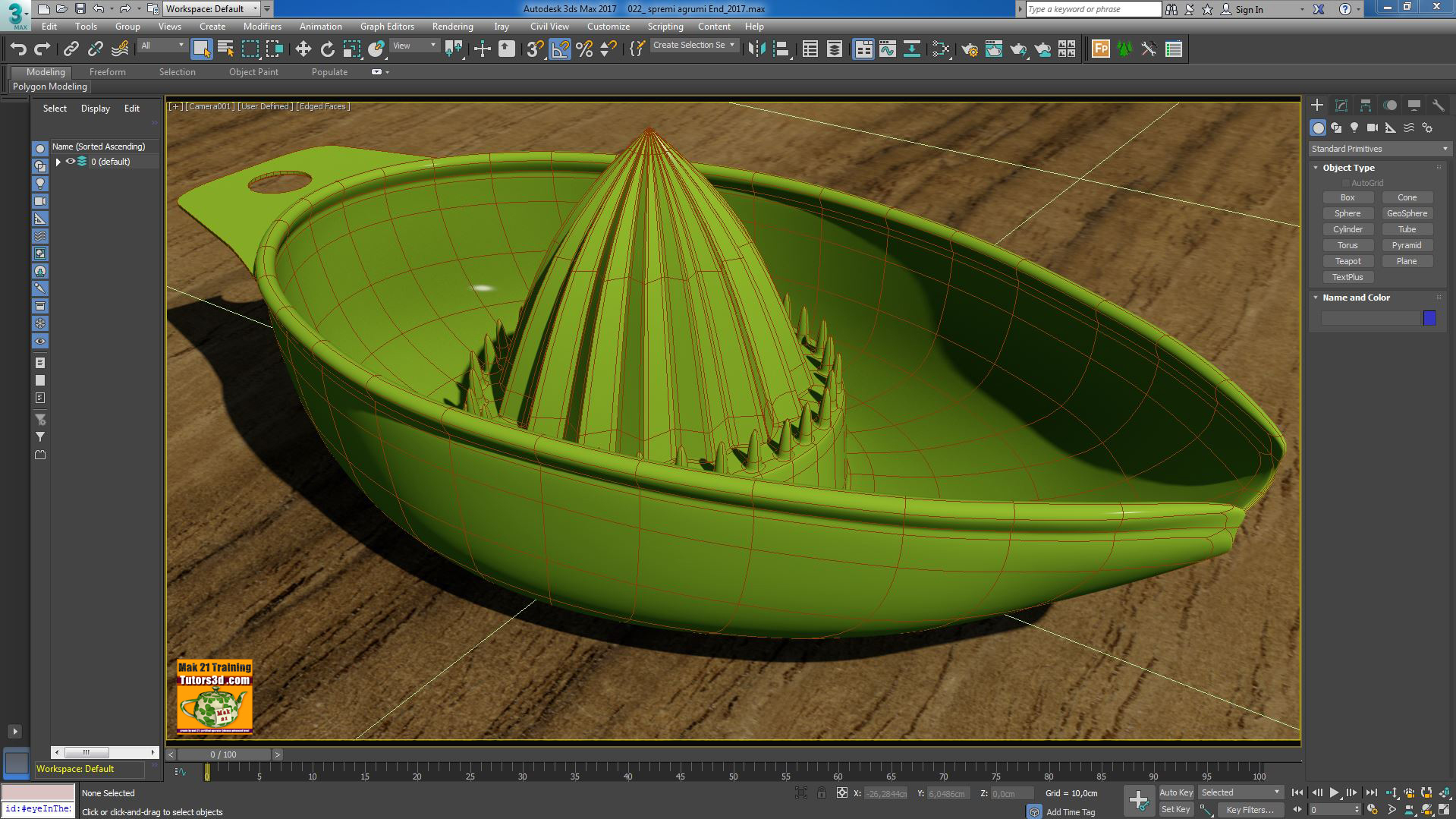
Task: Open the Standard Primitives dropdown
Action: pyautogui.click(x=1378, y=148)
